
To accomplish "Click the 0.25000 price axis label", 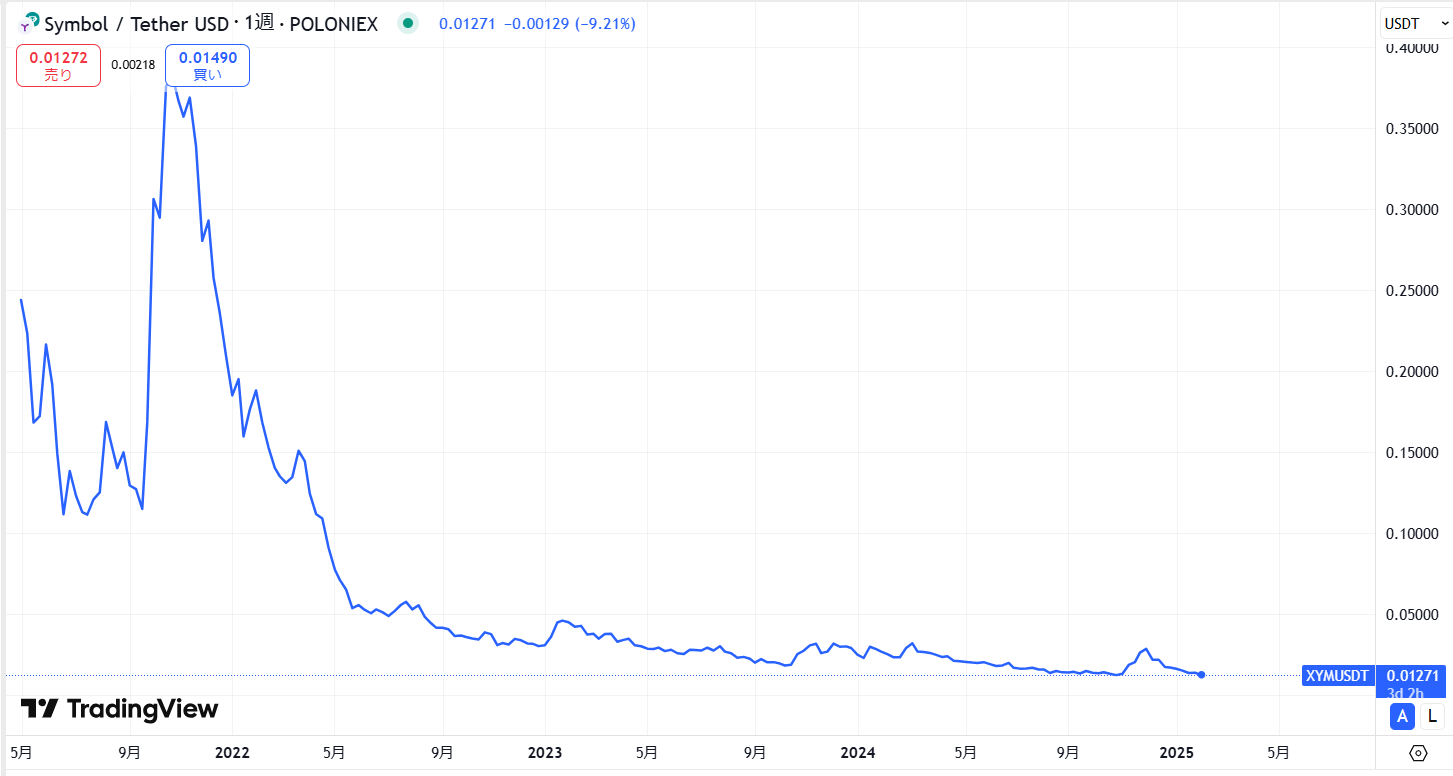I will 1411,290.
